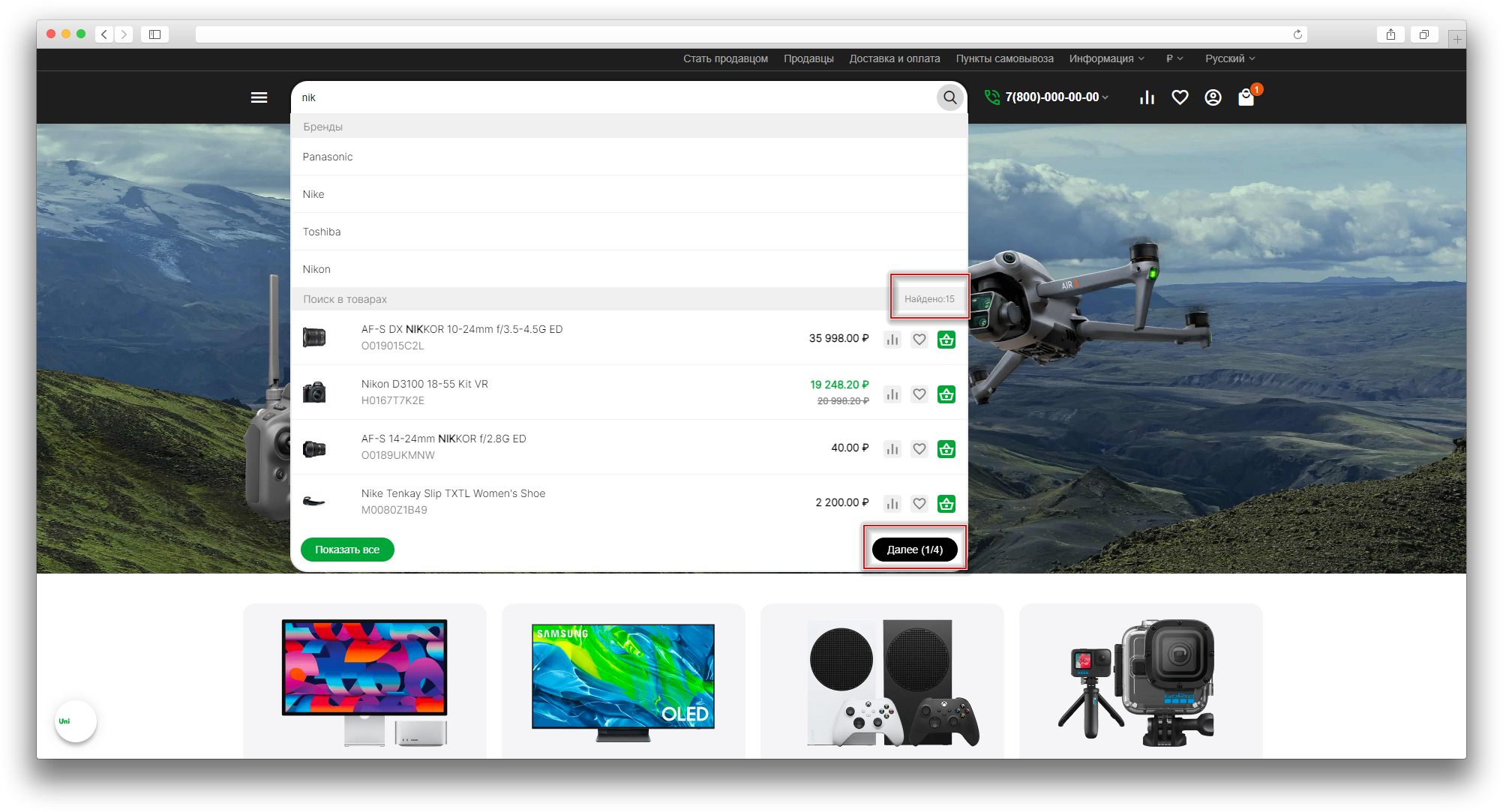Image resolution: width=1503 pixels, height=812 pixels.
Task: Open the Русский language dropdown
Action: [x=1229, y=58]
